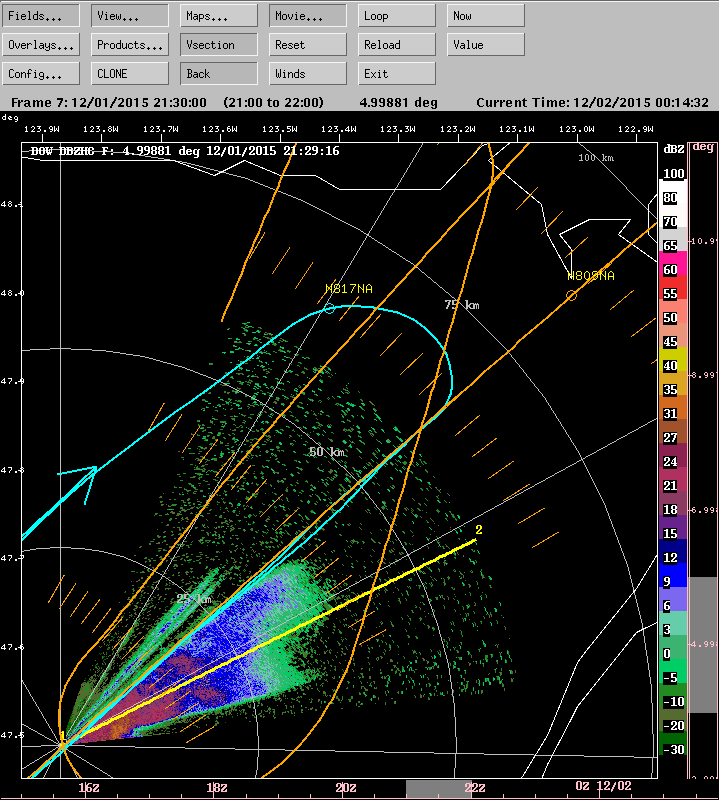Image resolution: width=719 pixels, height=800 pixels.
Task: Open the Maps... menu
Action: click(219, 16)
